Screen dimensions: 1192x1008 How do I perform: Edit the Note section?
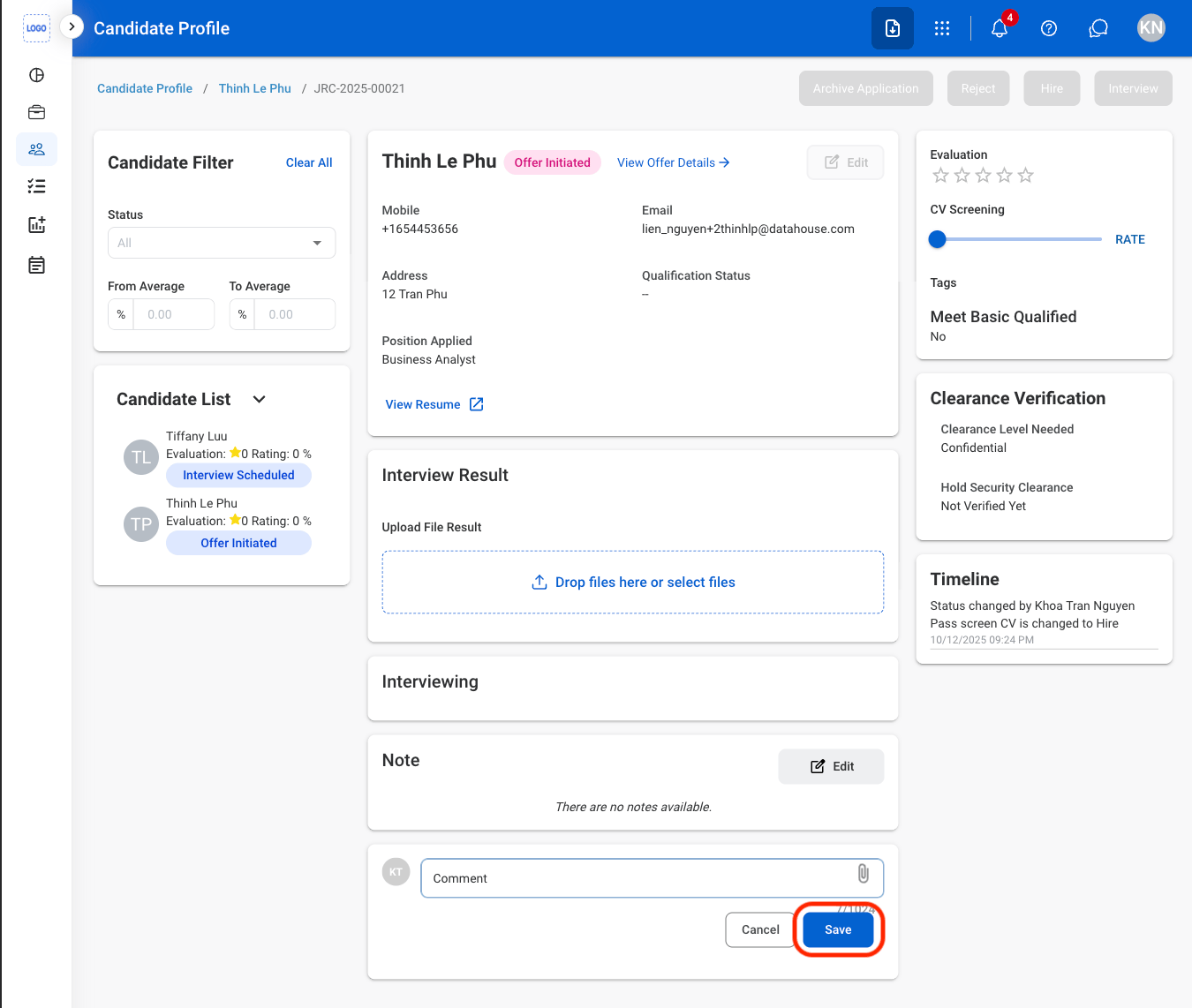point(831,766)
